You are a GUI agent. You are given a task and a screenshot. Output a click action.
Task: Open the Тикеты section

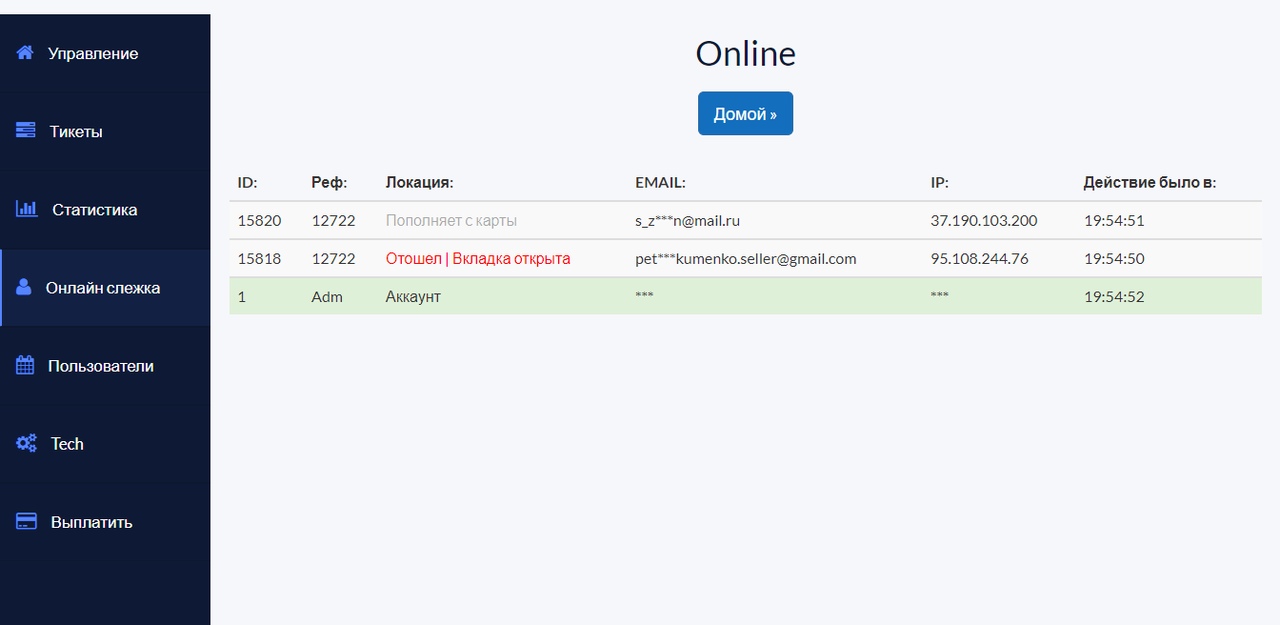click(76, 131)
